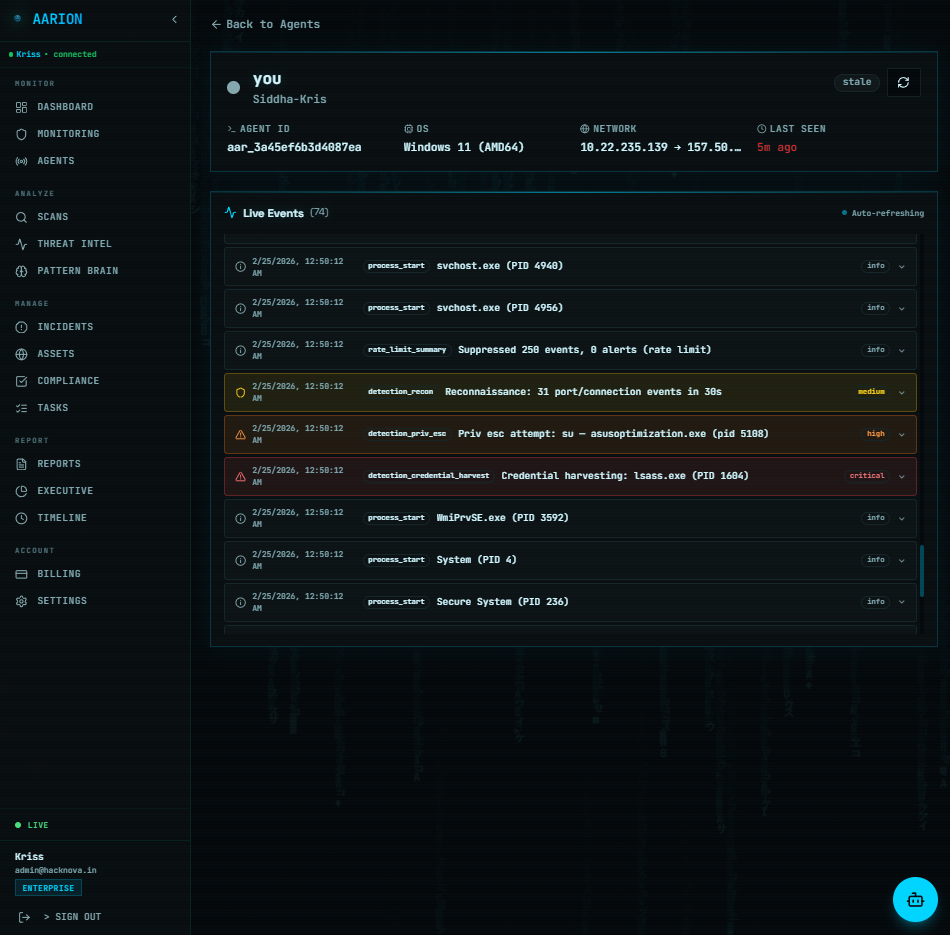Click the Monitoring shield icon
950x935 pixels.
coord(21,135)
